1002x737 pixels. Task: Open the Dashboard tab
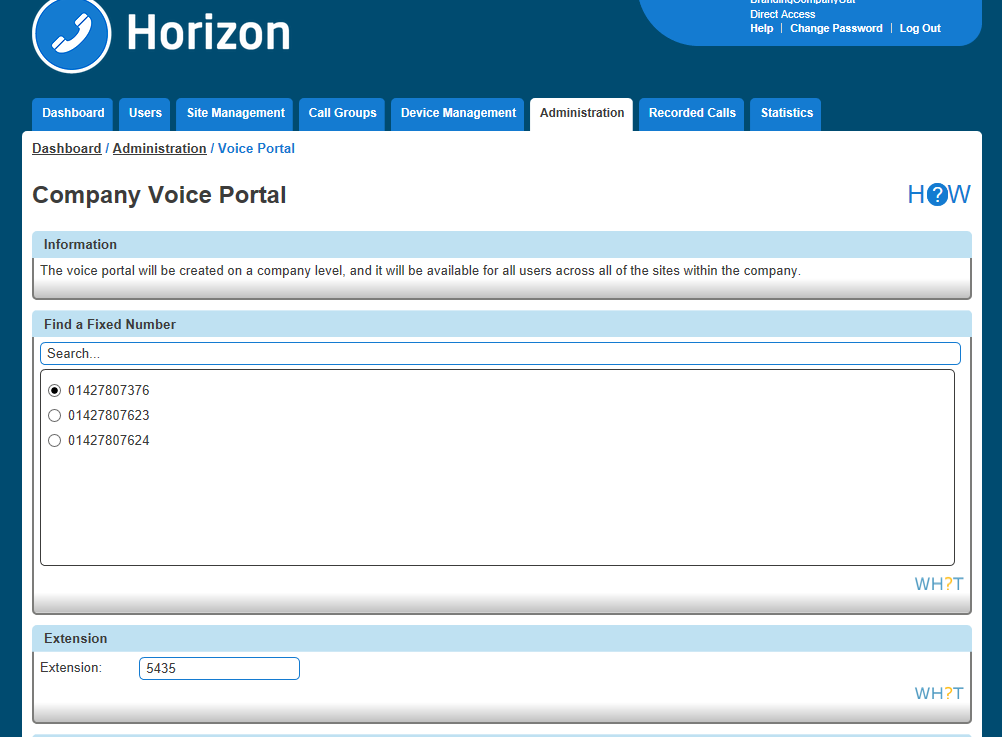73,114
